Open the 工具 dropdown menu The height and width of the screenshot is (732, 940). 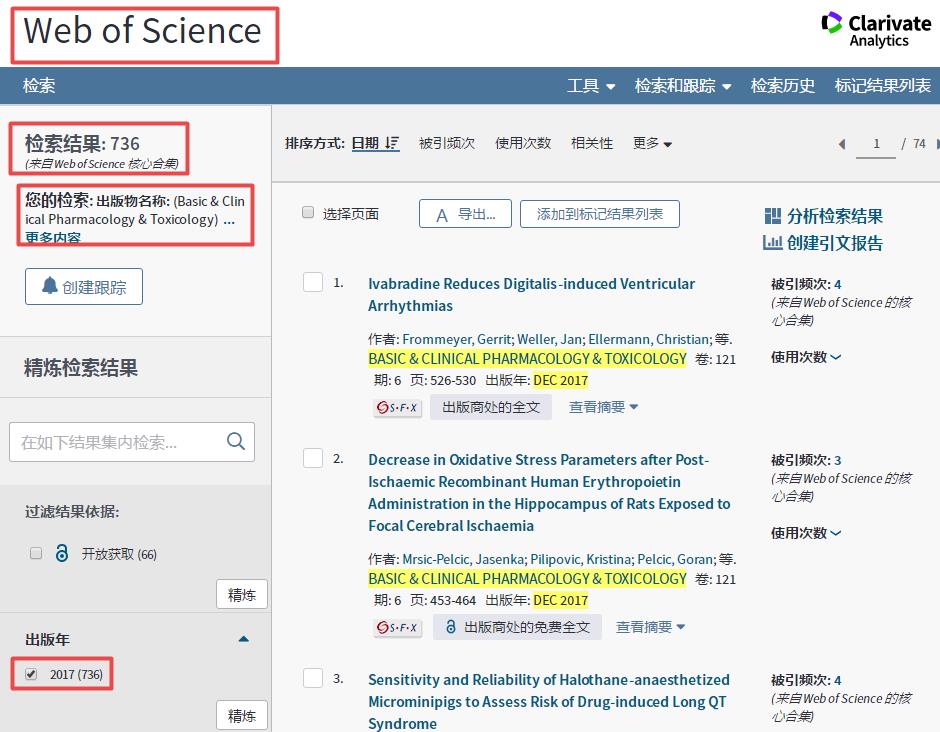click(x=590, y=86)
